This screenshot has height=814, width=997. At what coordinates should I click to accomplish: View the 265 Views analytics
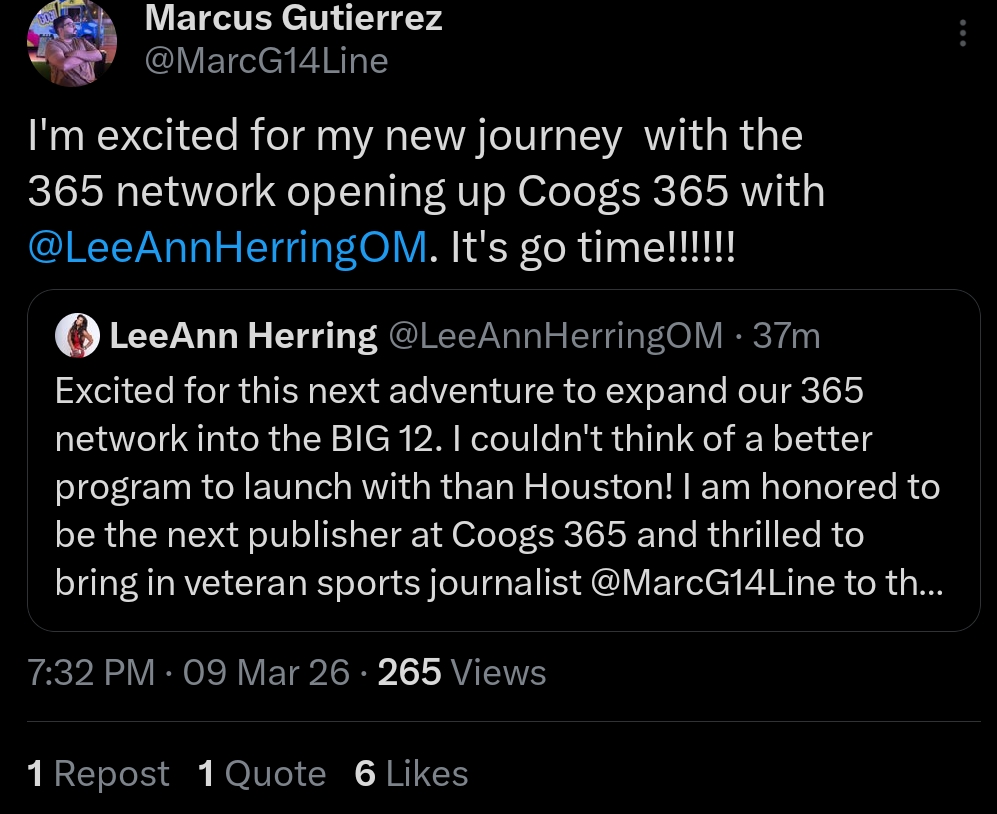462,672
